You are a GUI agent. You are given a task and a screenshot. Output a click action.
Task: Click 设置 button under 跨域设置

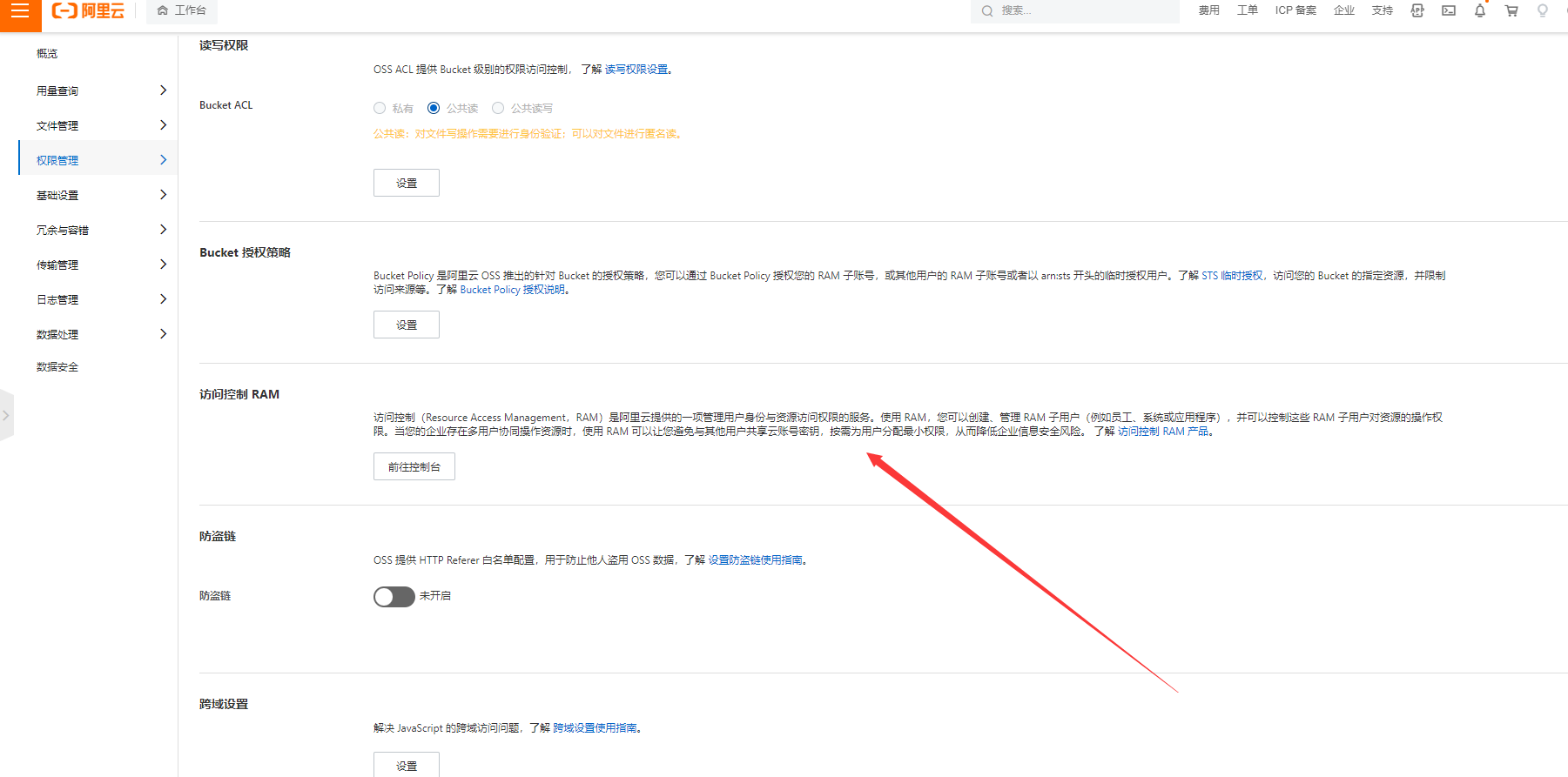[407, 766]
